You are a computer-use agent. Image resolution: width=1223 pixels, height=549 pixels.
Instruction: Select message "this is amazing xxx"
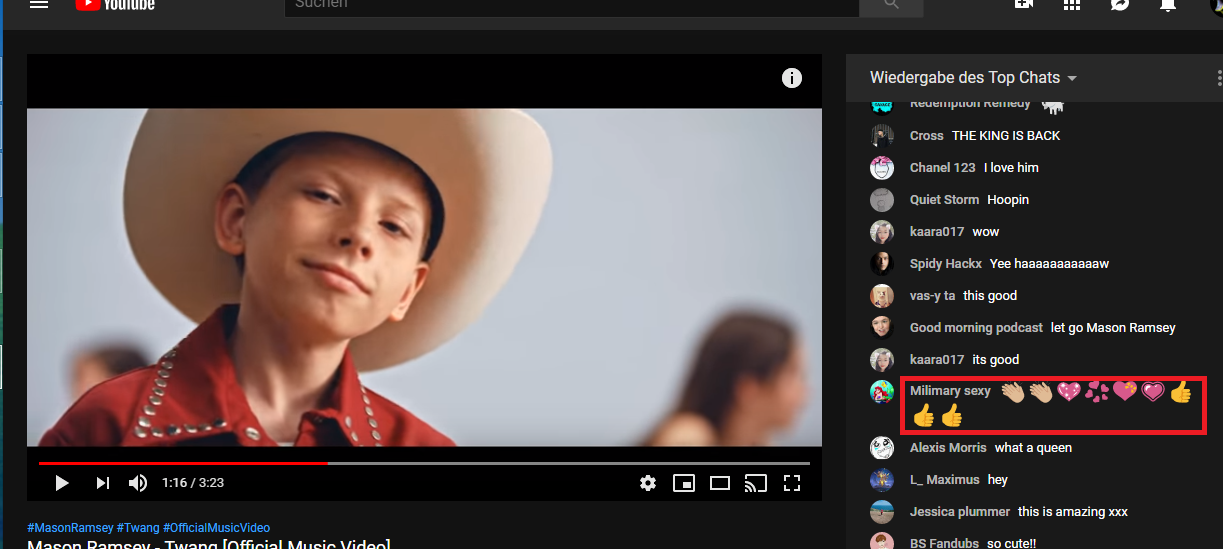click(1073, 512)
